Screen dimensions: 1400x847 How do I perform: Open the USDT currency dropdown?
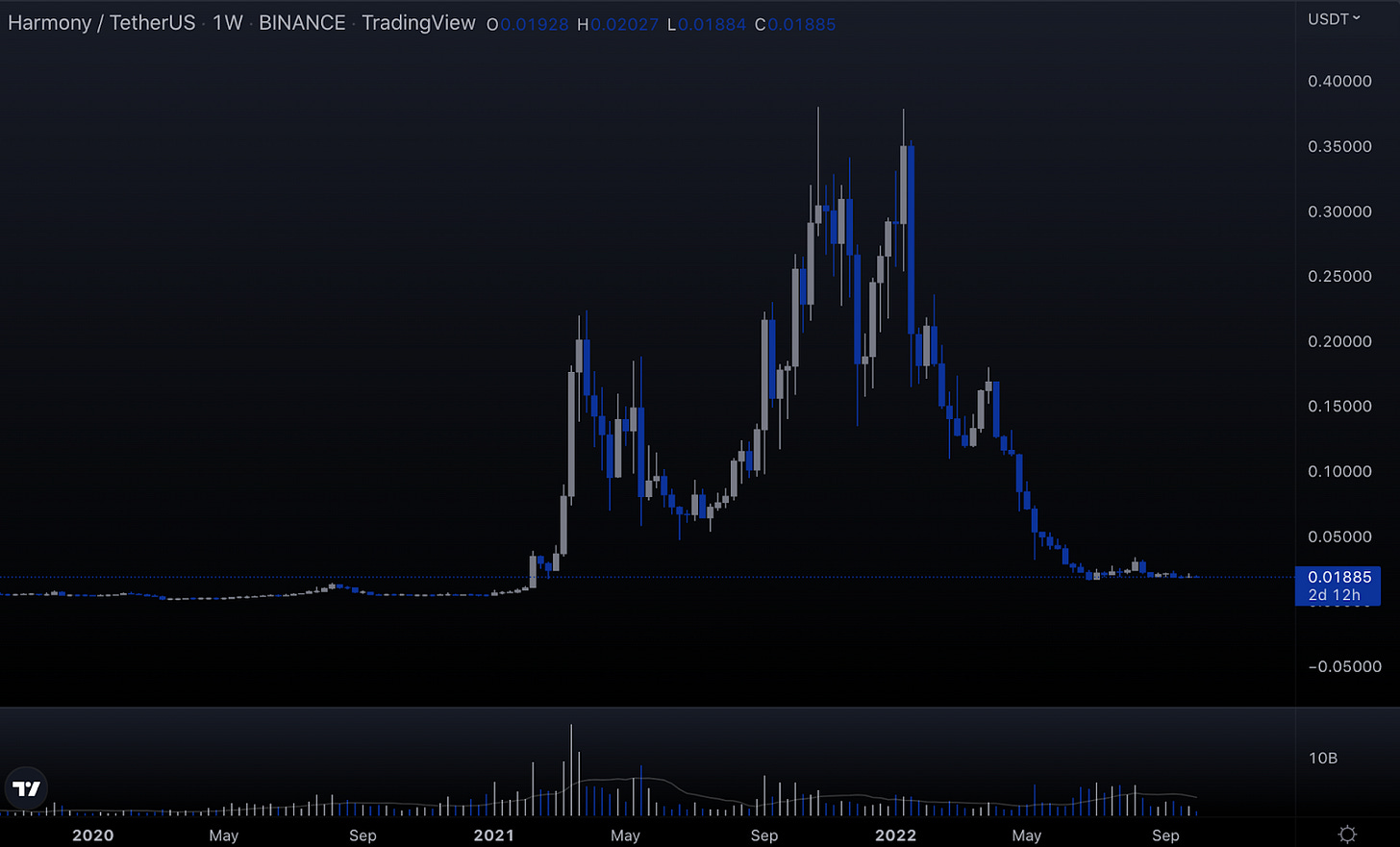(x=1334, y=19)
